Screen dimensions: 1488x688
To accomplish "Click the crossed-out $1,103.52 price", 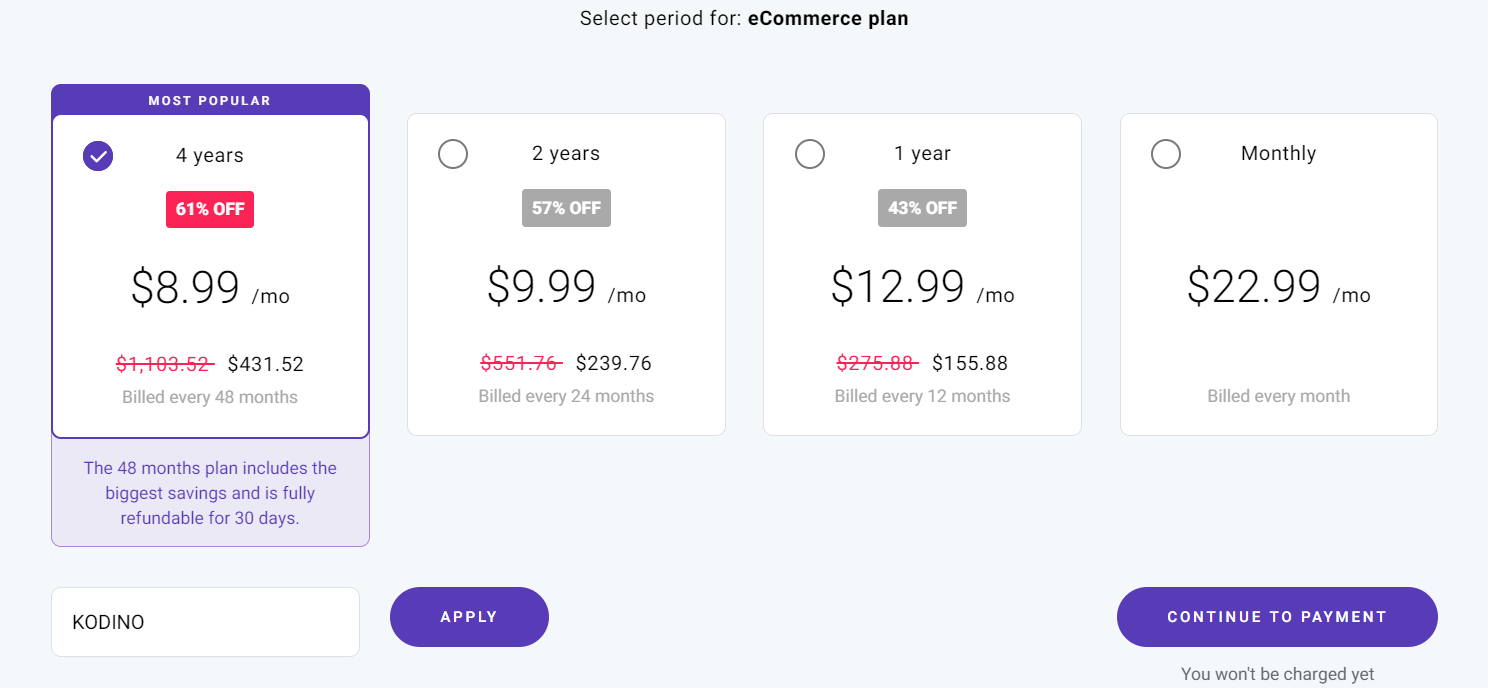I will [x=165, y=364].
